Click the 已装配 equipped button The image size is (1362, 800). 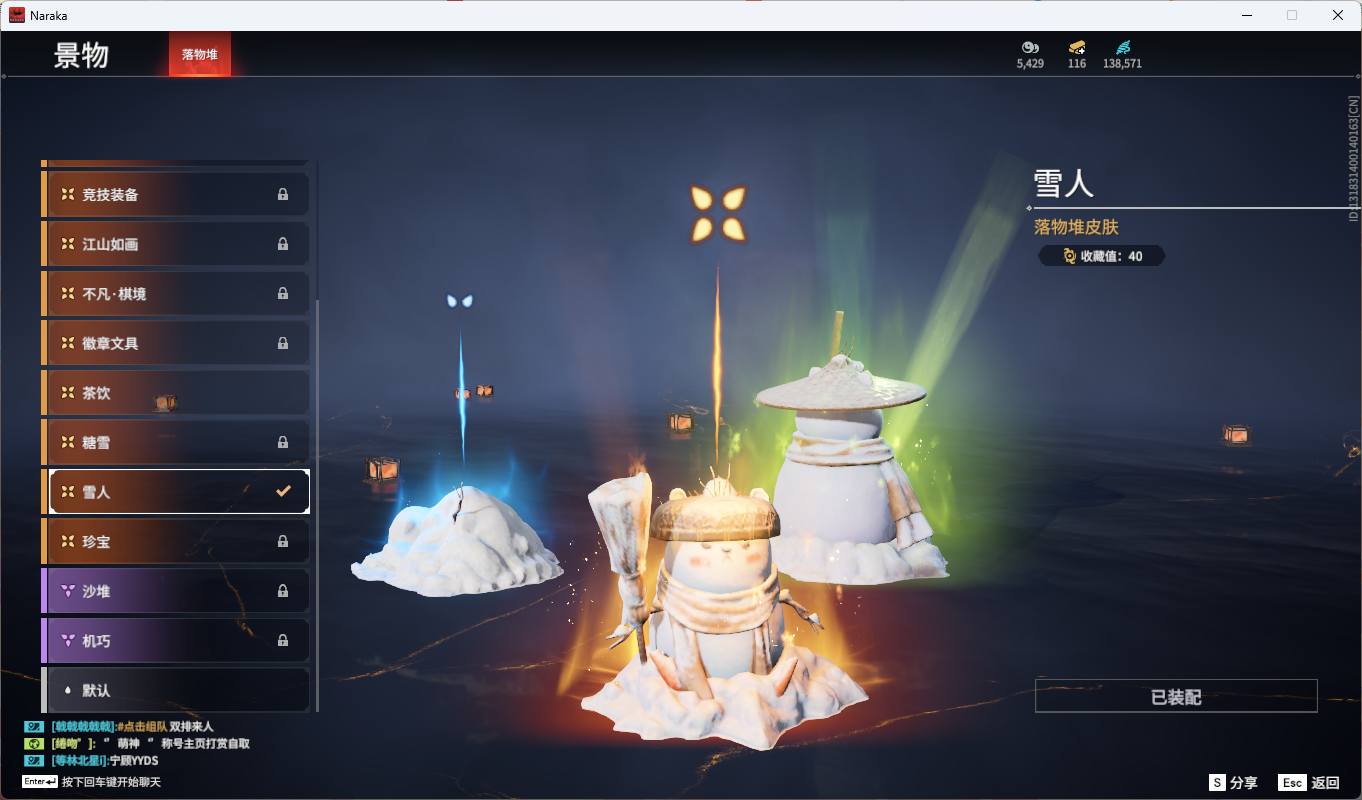[1176, 696]
